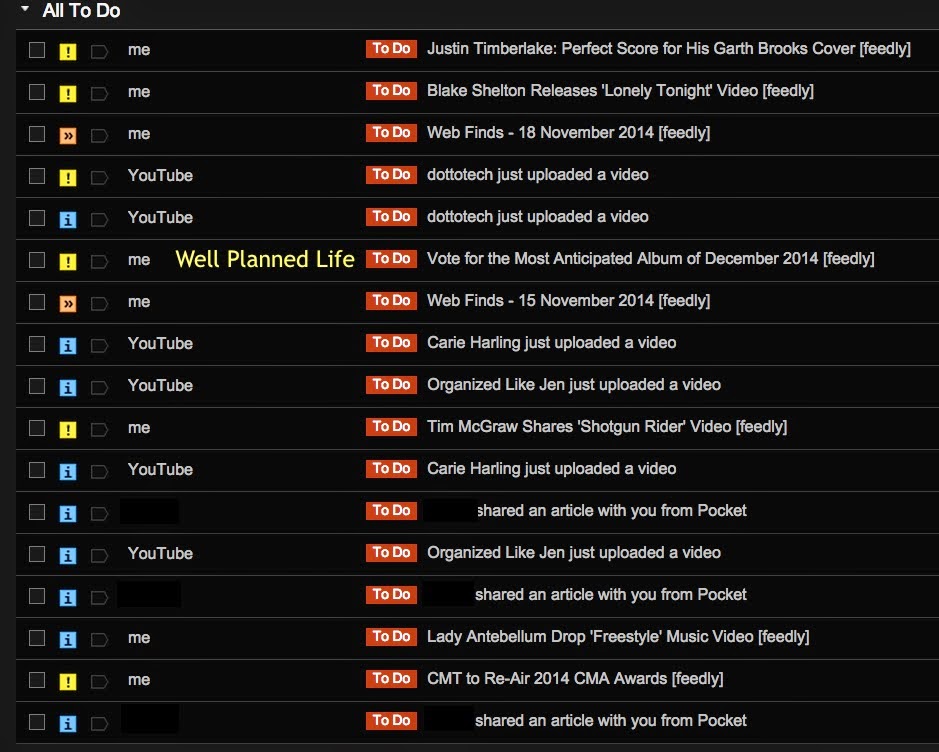Click label tag icon on Blake Shelton email
Image resolution: width=939 pixels, height=752 pixels.
pyautogui.click(x=98, y=92)
